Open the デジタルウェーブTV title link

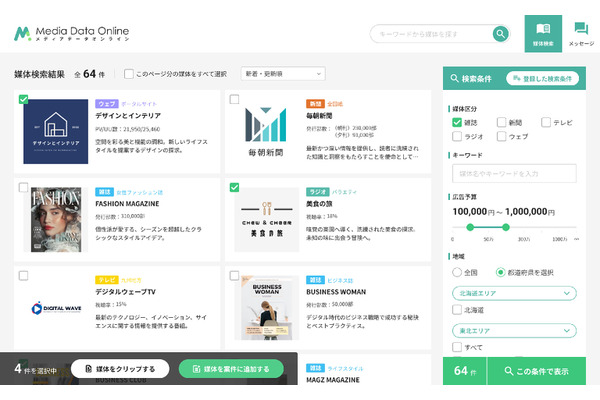tap(126, 292)
